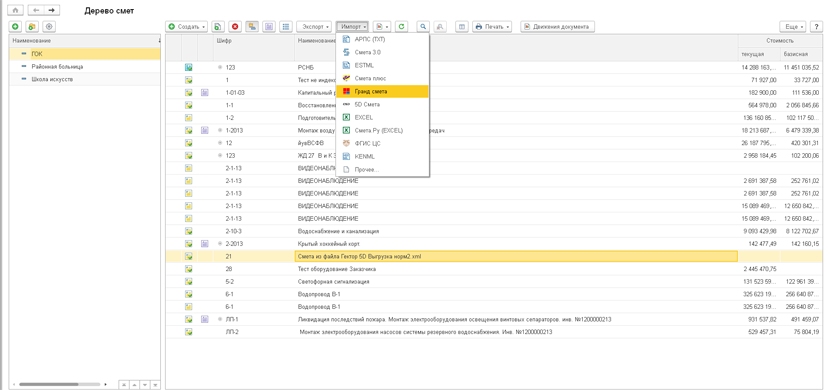Pick EXCEL in the import menu
This screenshot has height=390, width=830.
(382, 117)
